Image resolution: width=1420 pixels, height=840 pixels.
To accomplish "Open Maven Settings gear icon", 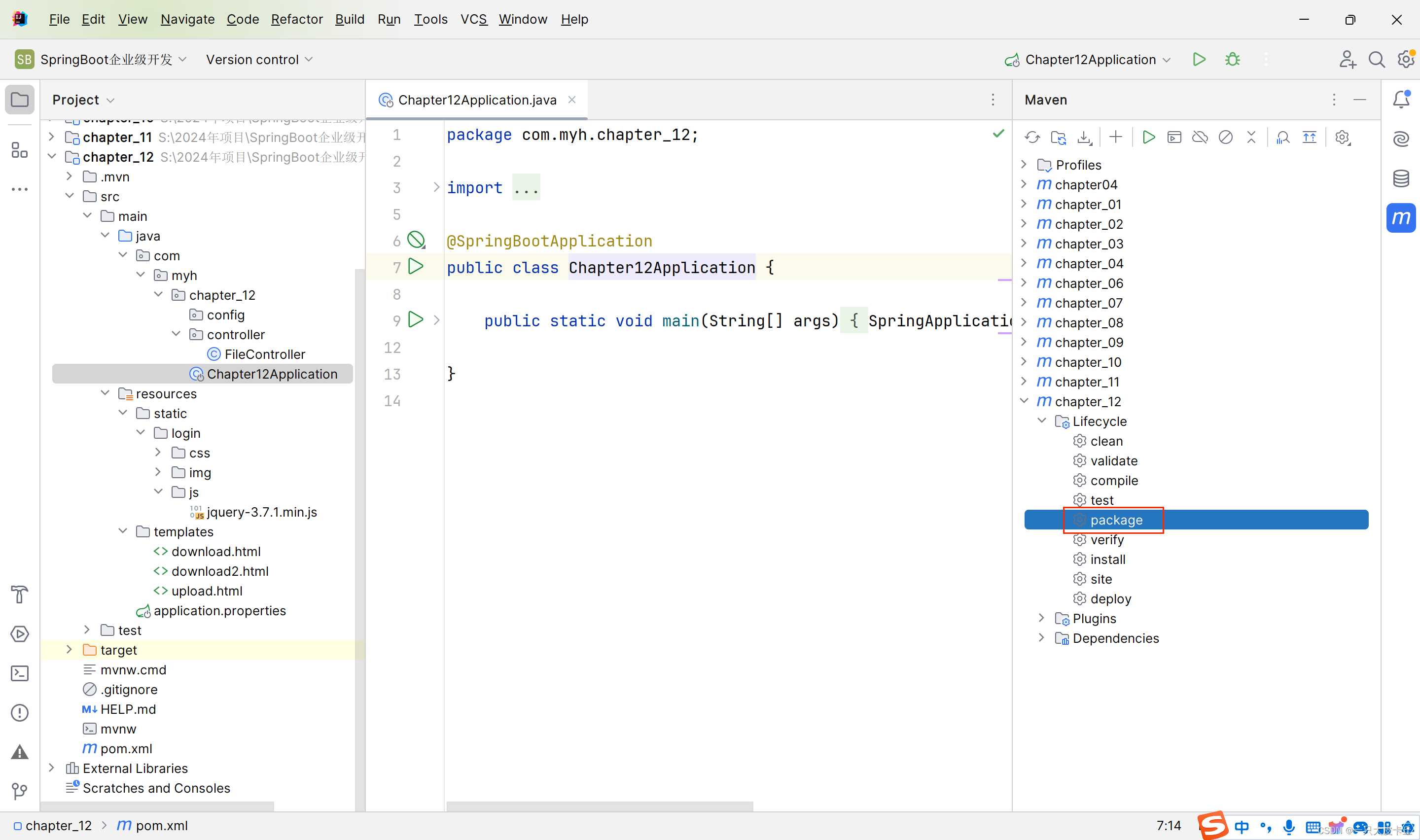I will click(1342, 138).
